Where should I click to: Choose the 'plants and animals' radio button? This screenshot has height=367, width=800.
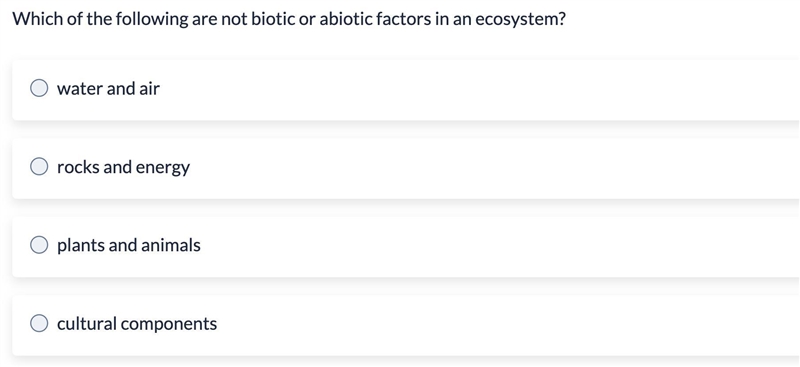39,245
